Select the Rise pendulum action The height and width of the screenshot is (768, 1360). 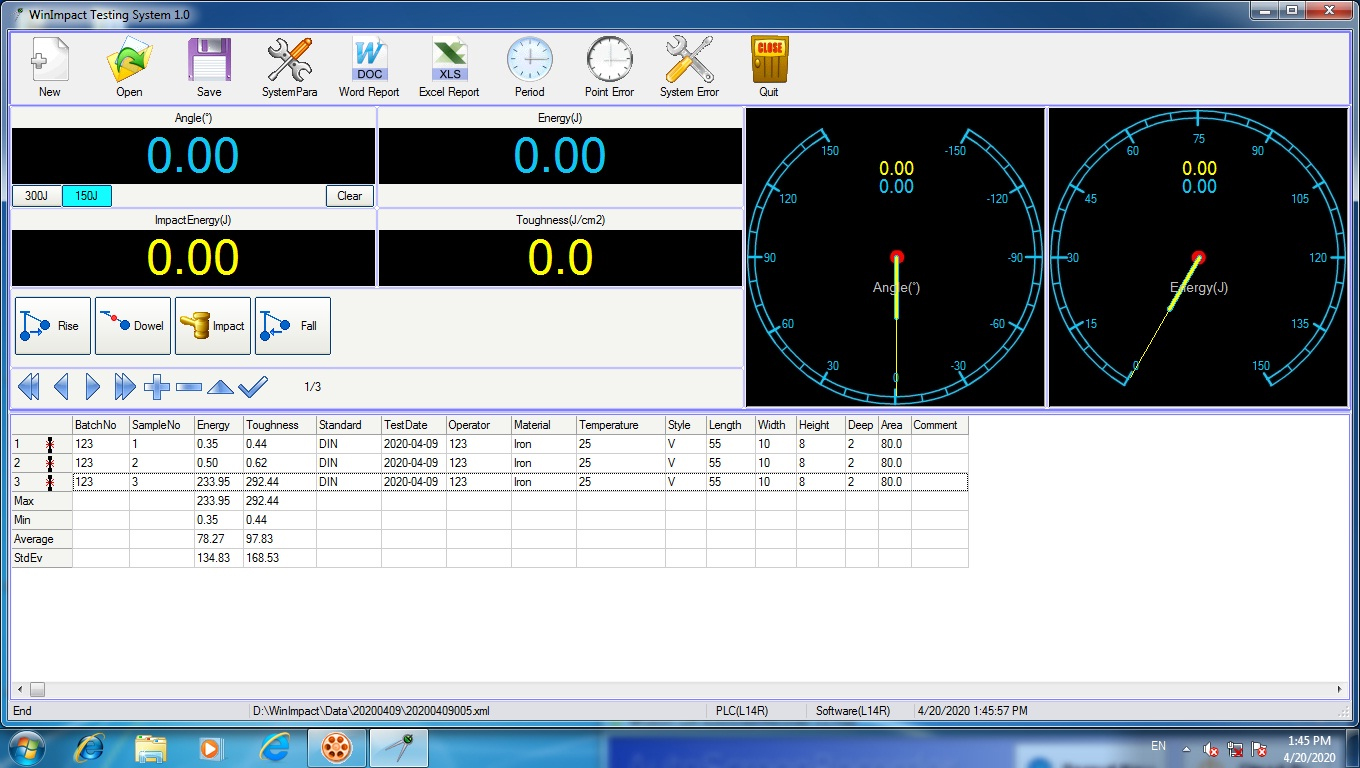52,326
